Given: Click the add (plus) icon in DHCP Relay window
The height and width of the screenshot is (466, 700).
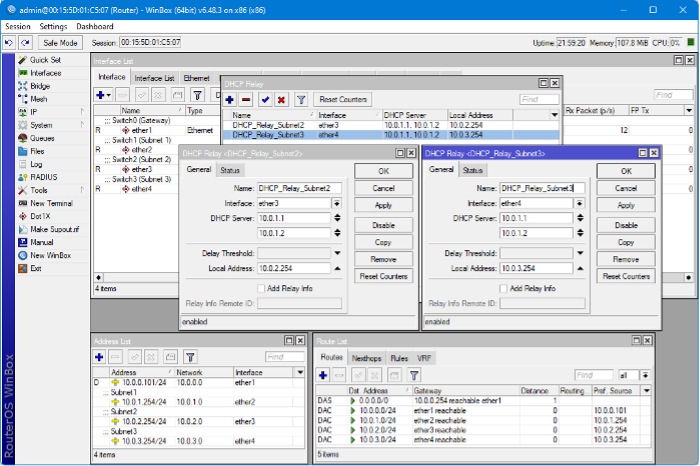Looking at the screenshot, I should (230, 100).
